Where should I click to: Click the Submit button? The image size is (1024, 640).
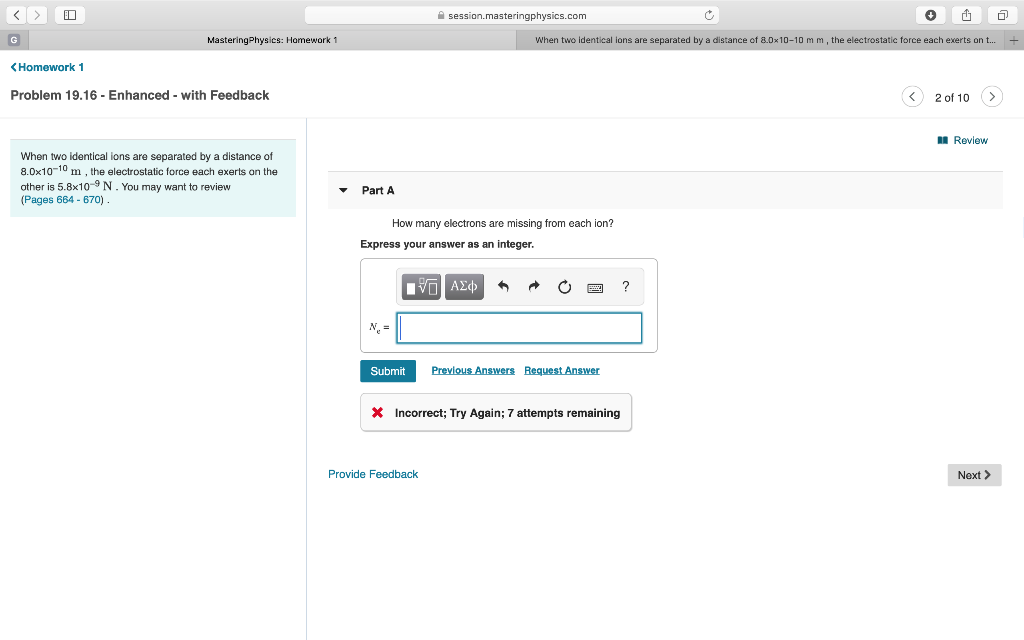tap(387, 370)
